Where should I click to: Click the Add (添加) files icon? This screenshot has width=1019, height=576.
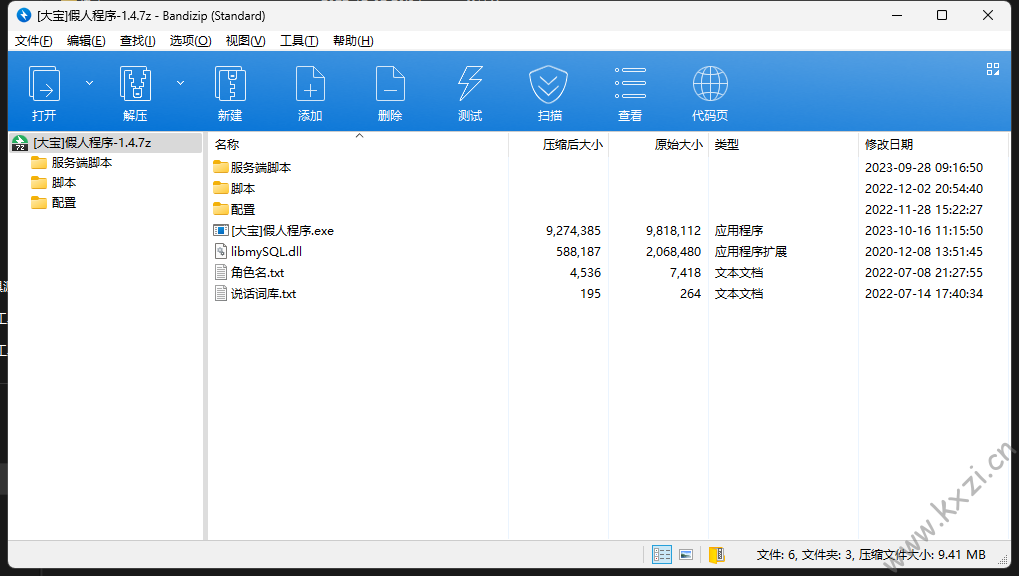pos(310,84)
